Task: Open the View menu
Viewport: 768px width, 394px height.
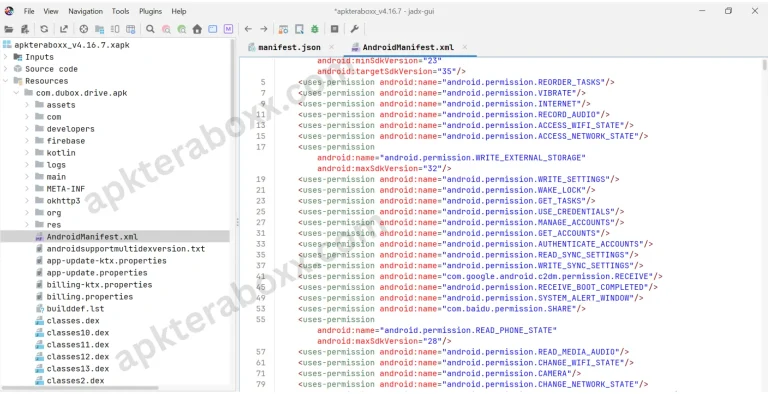Action: point(51,11)
